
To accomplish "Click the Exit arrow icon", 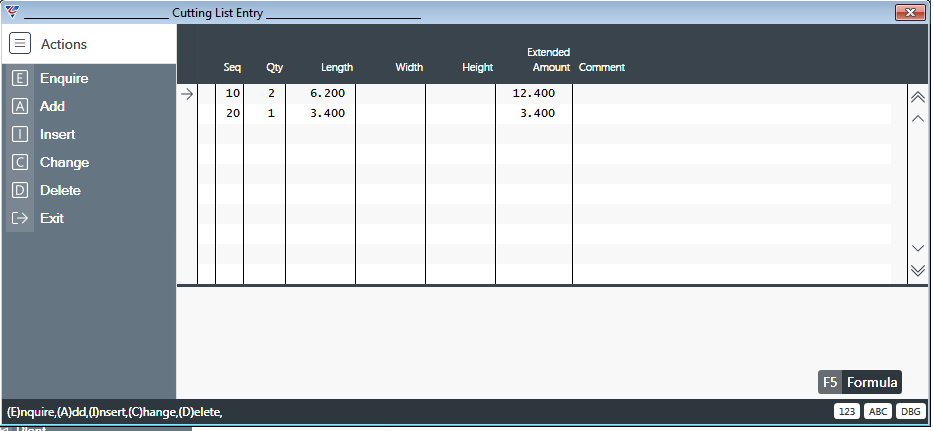I will 20,218.
